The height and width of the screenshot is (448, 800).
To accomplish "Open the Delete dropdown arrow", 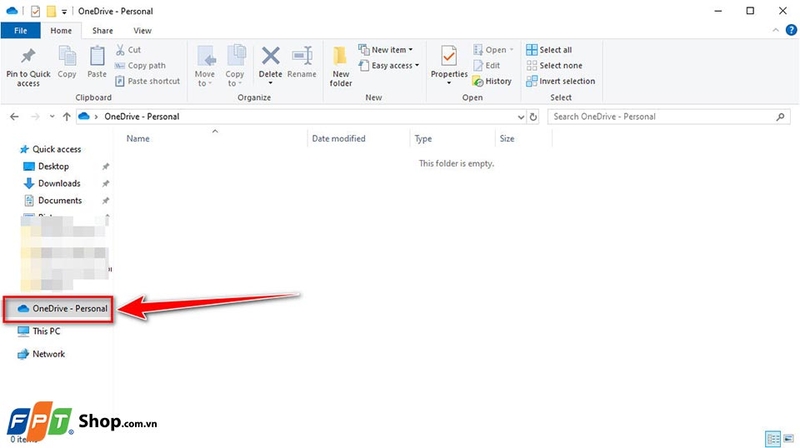I will pos(270,83).
